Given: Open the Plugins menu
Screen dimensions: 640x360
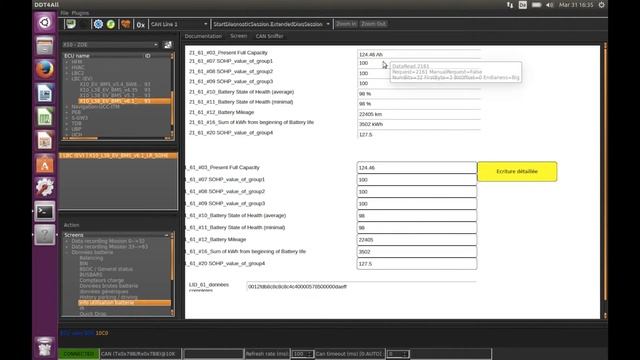Looking at the screenshot, I should 80,13.
